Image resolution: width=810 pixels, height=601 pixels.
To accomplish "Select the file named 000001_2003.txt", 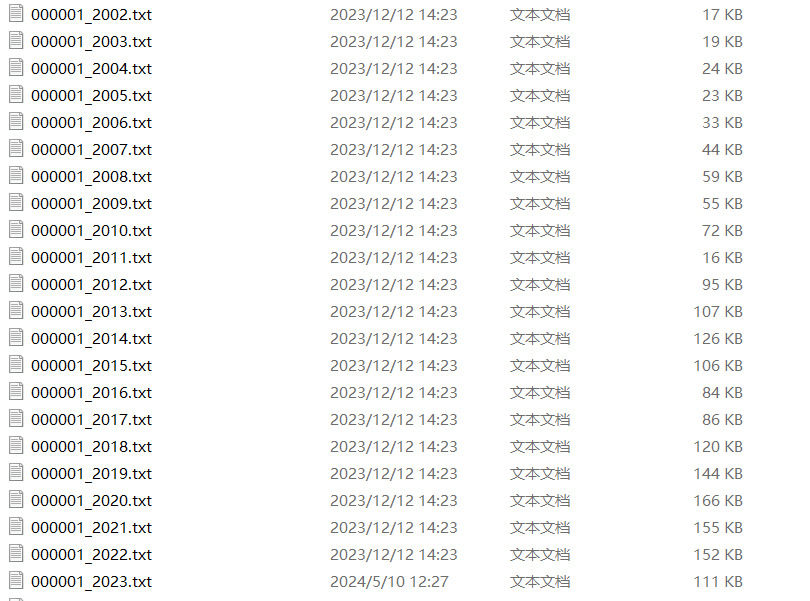I will 91,42.
